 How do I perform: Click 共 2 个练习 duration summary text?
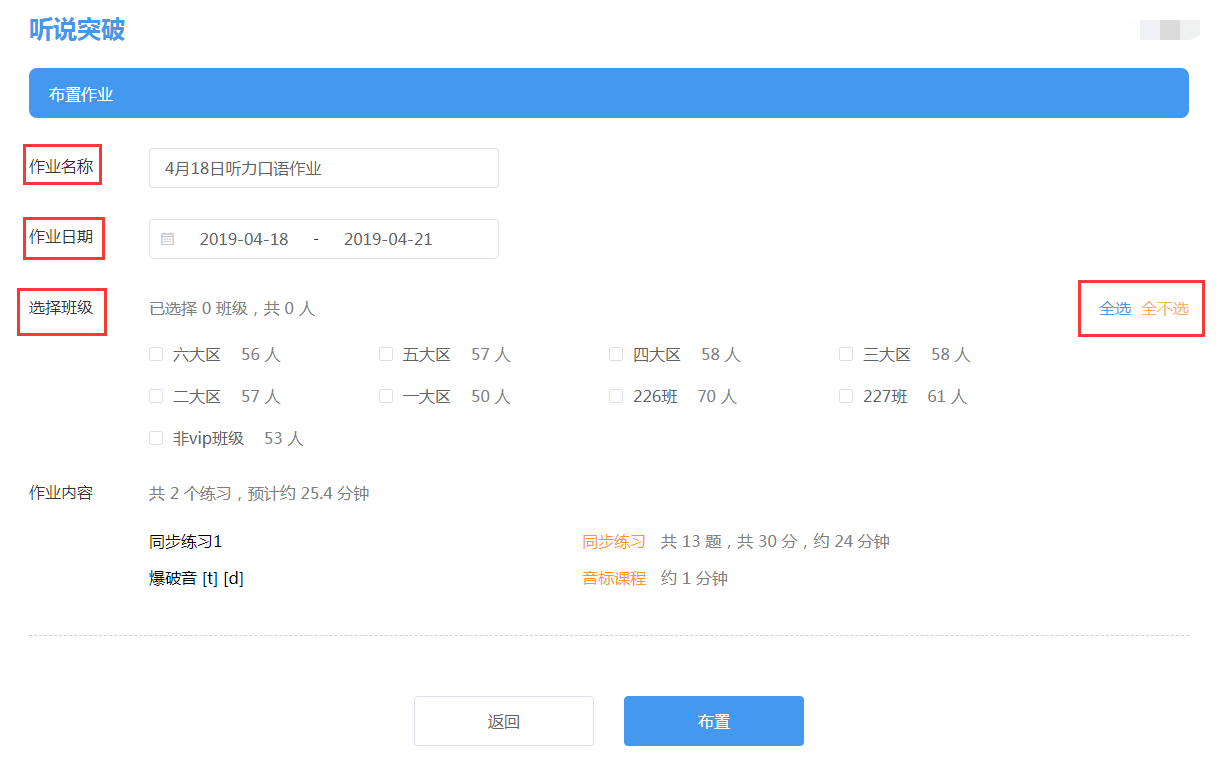click(x=259, y=493)
